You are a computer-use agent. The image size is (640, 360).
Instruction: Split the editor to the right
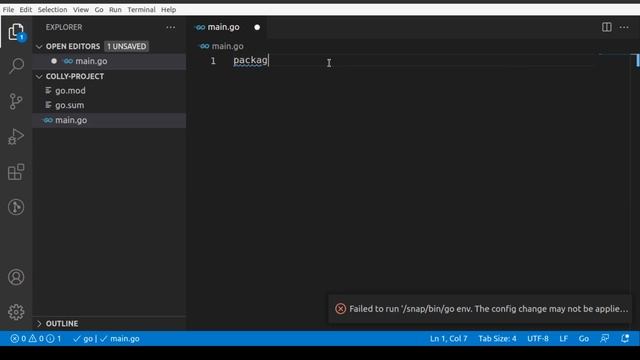[607, 27]
